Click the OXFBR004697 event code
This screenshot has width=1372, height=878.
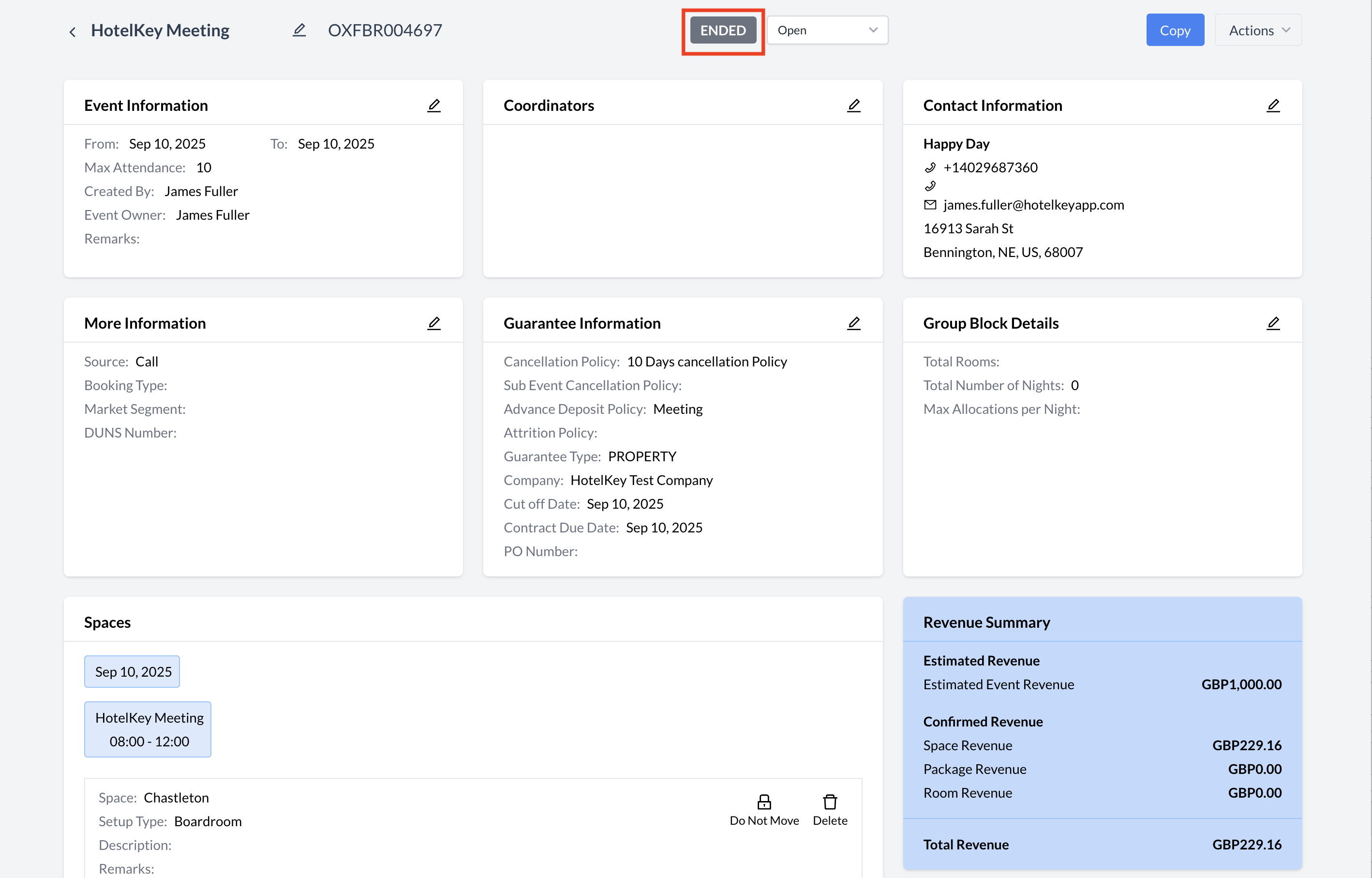click(385, 30)
